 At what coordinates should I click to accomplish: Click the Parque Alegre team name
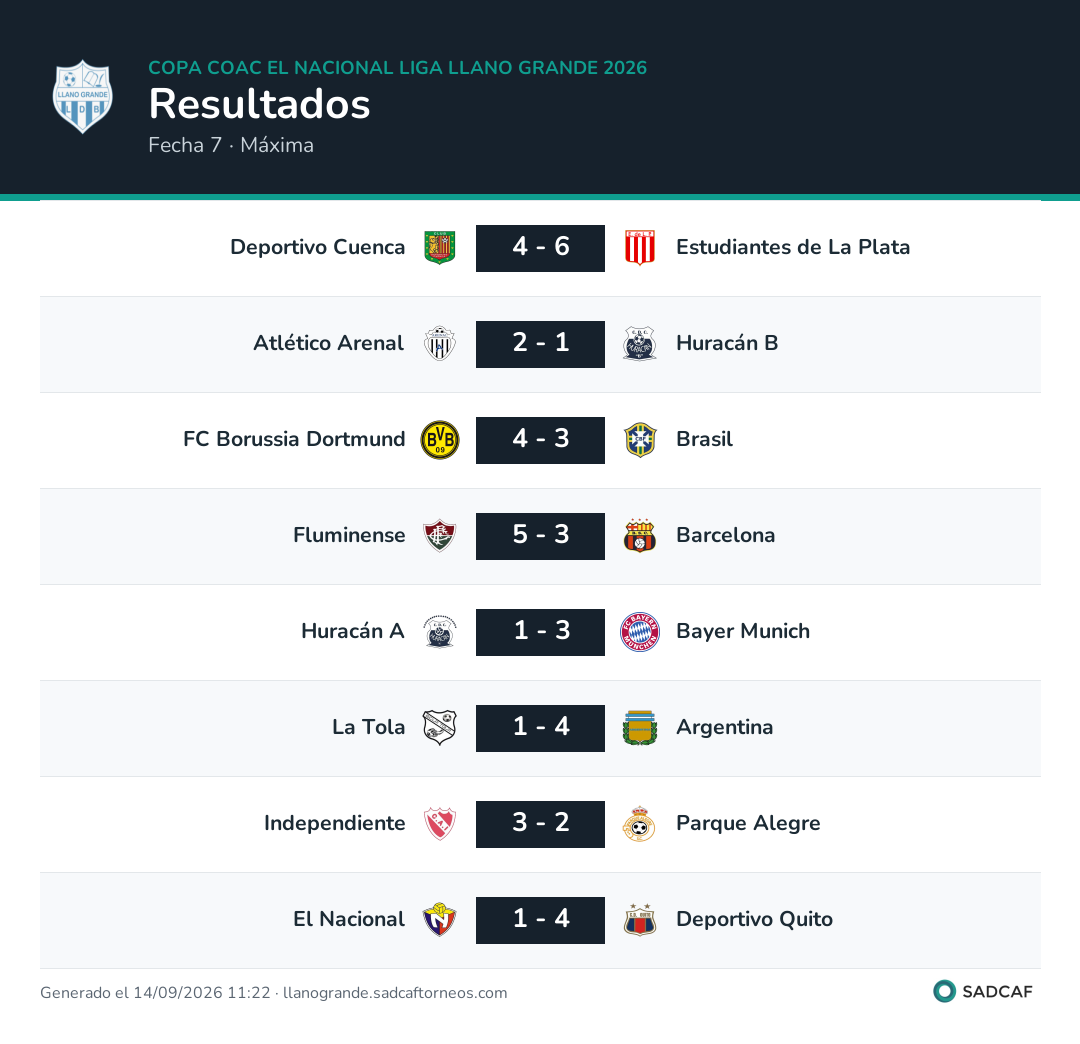[x=748, y=824]
